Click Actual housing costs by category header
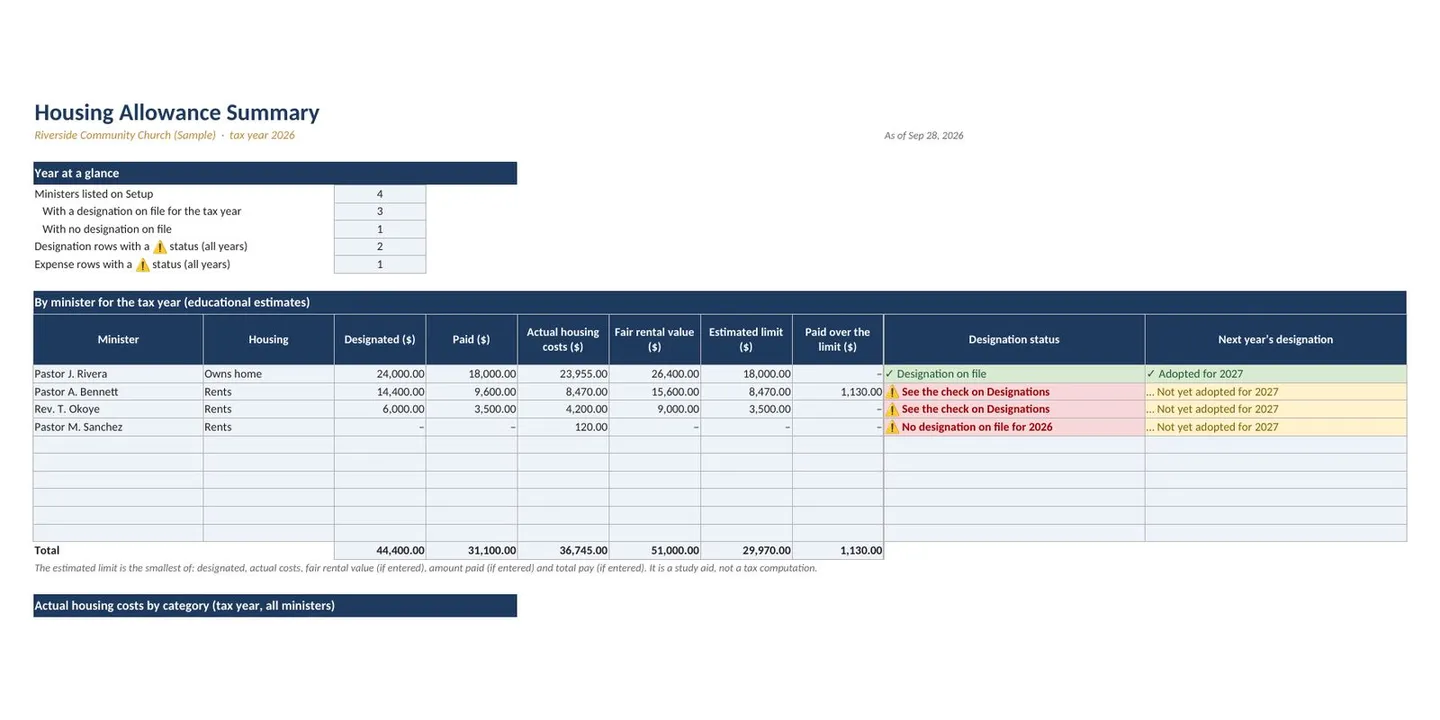 pos(275,606)
